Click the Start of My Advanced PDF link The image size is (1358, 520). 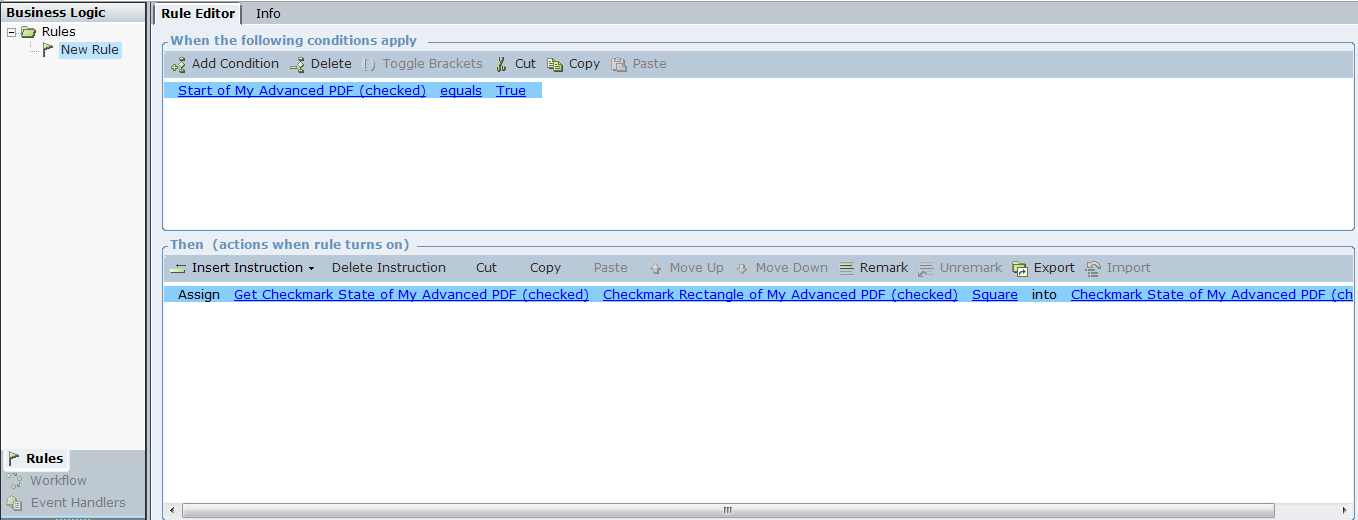[301, 91]
